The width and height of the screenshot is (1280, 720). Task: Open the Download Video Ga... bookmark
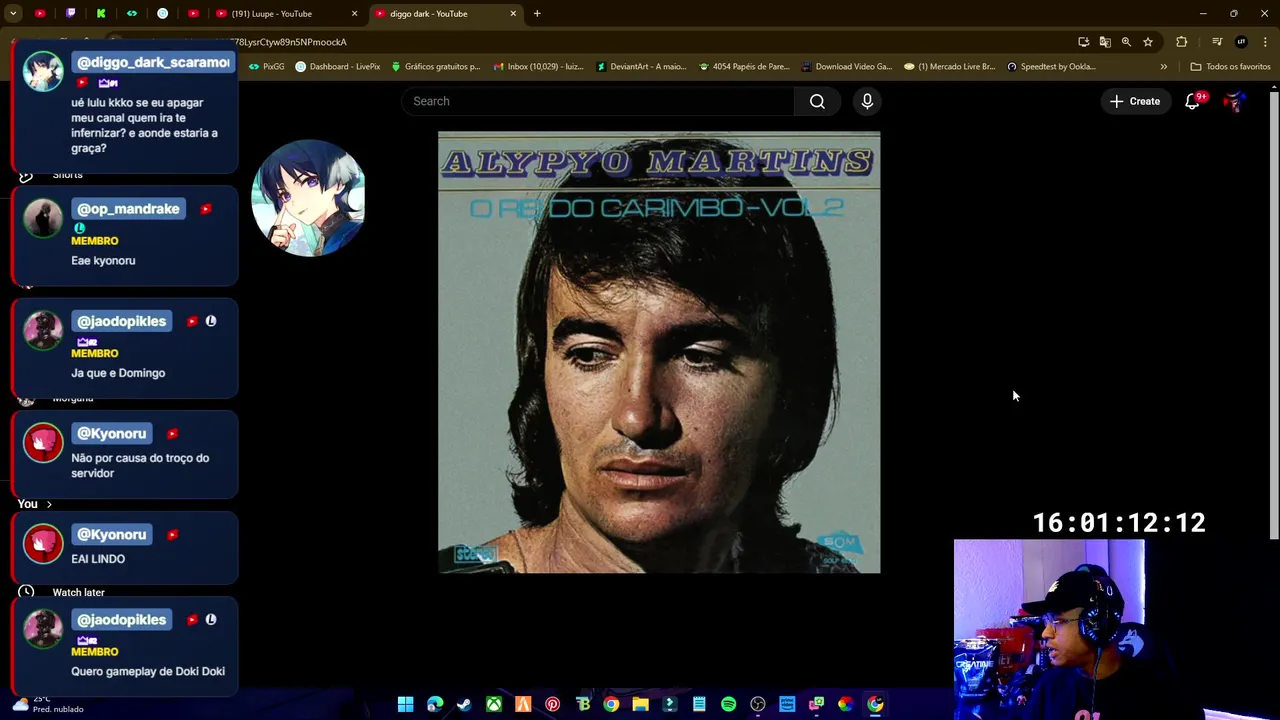[847, 67]
